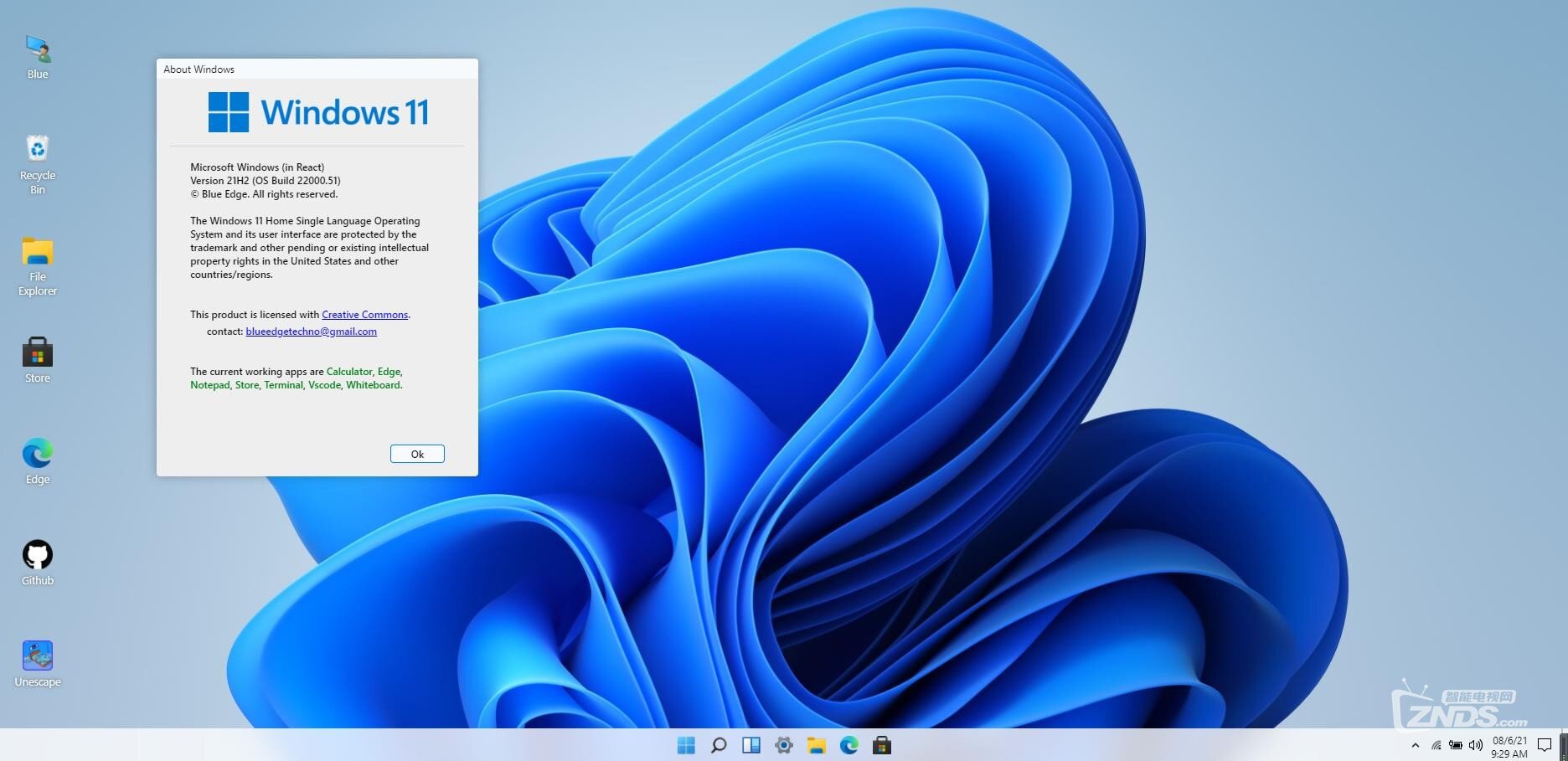Select the Github desktop icon
This screenshot has height=761, width=1568.
[38, 563]
